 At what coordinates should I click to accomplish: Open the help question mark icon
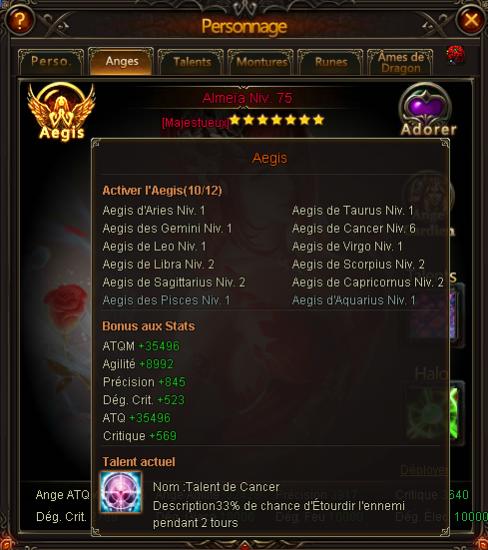click(x=19, y=20)
